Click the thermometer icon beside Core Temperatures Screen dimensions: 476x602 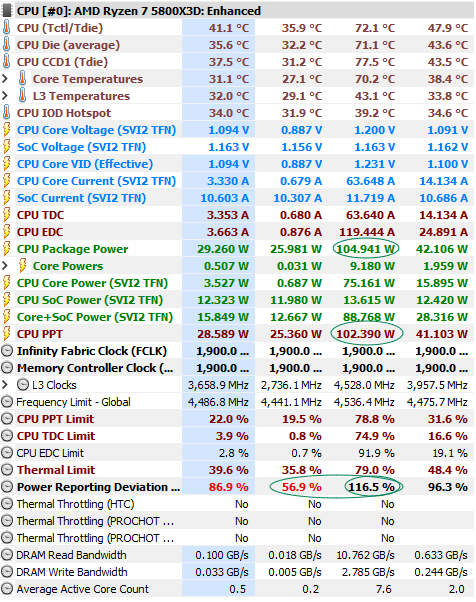23,79
